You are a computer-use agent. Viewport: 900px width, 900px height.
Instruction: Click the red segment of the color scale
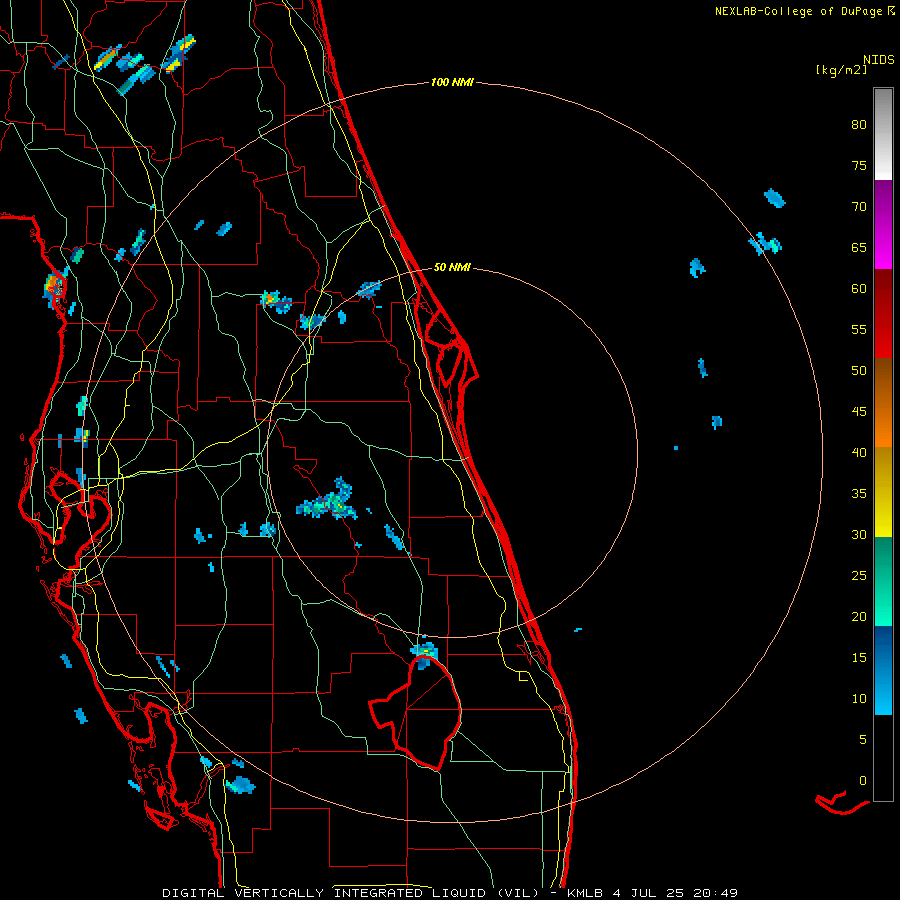coord(883,314)
